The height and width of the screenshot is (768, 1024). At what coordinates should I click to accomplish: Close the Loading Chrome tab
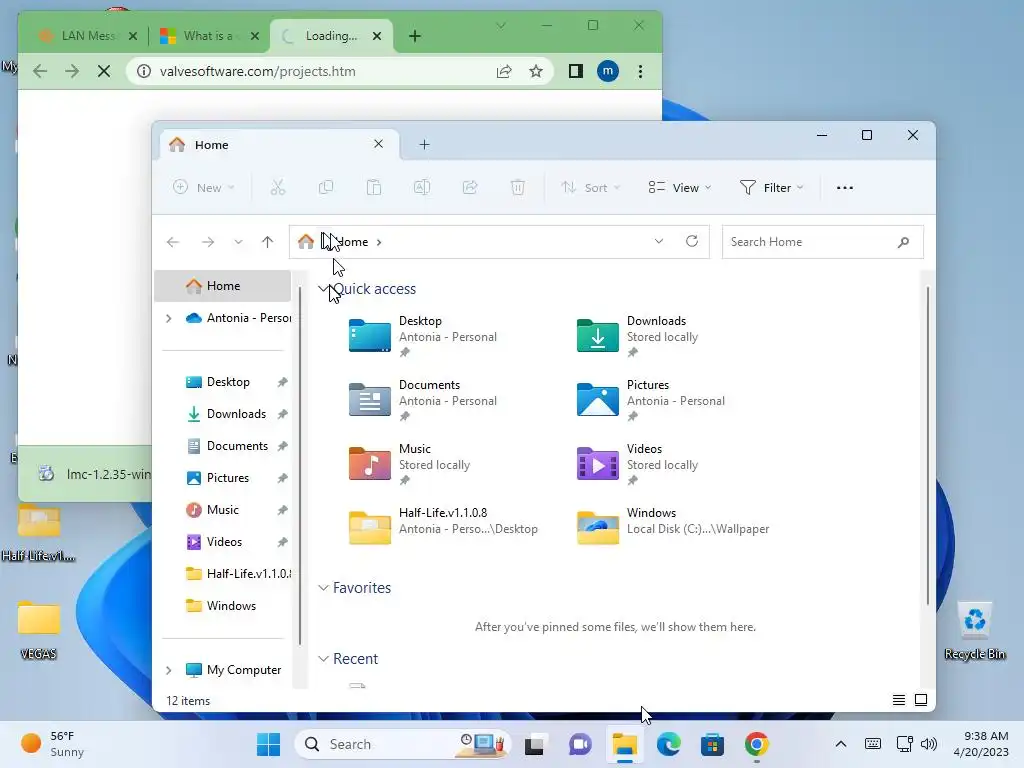[x=377, y=36]
